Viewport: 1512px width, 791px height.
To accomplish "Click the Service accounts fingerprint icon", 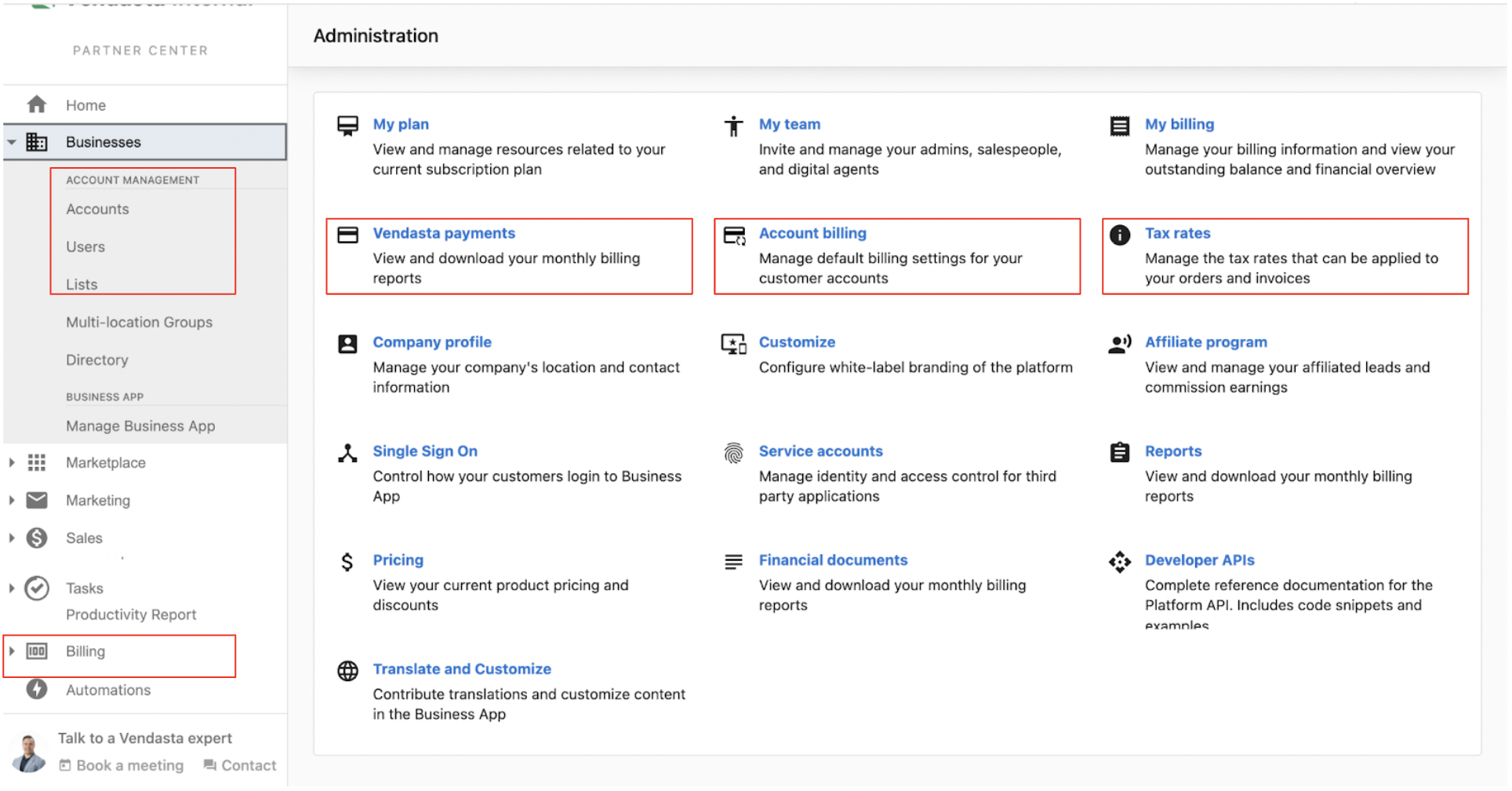I will coord(734,453).
